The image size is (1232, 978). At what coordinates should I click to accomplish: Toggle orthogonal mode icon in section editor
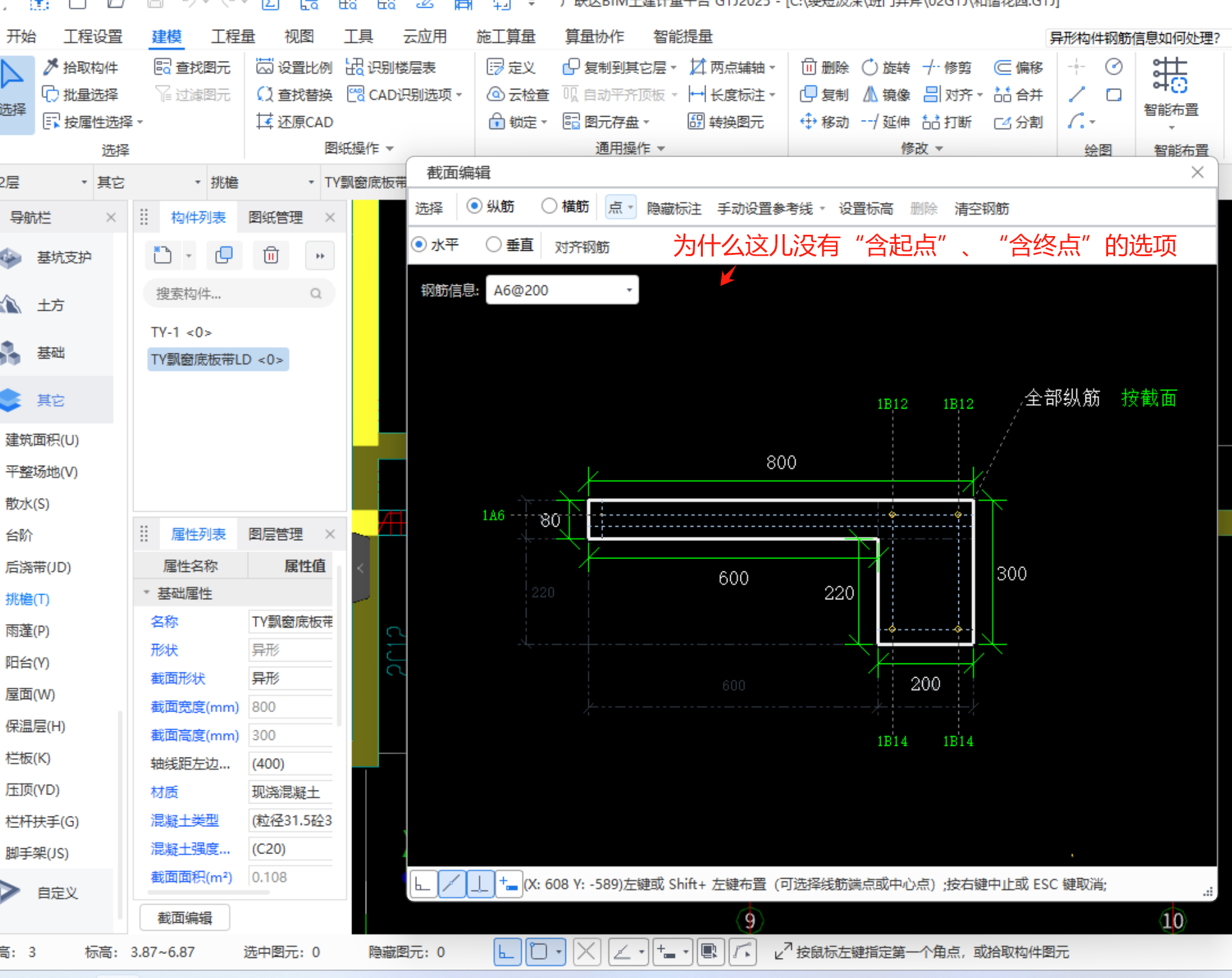[x=423, y=884]
